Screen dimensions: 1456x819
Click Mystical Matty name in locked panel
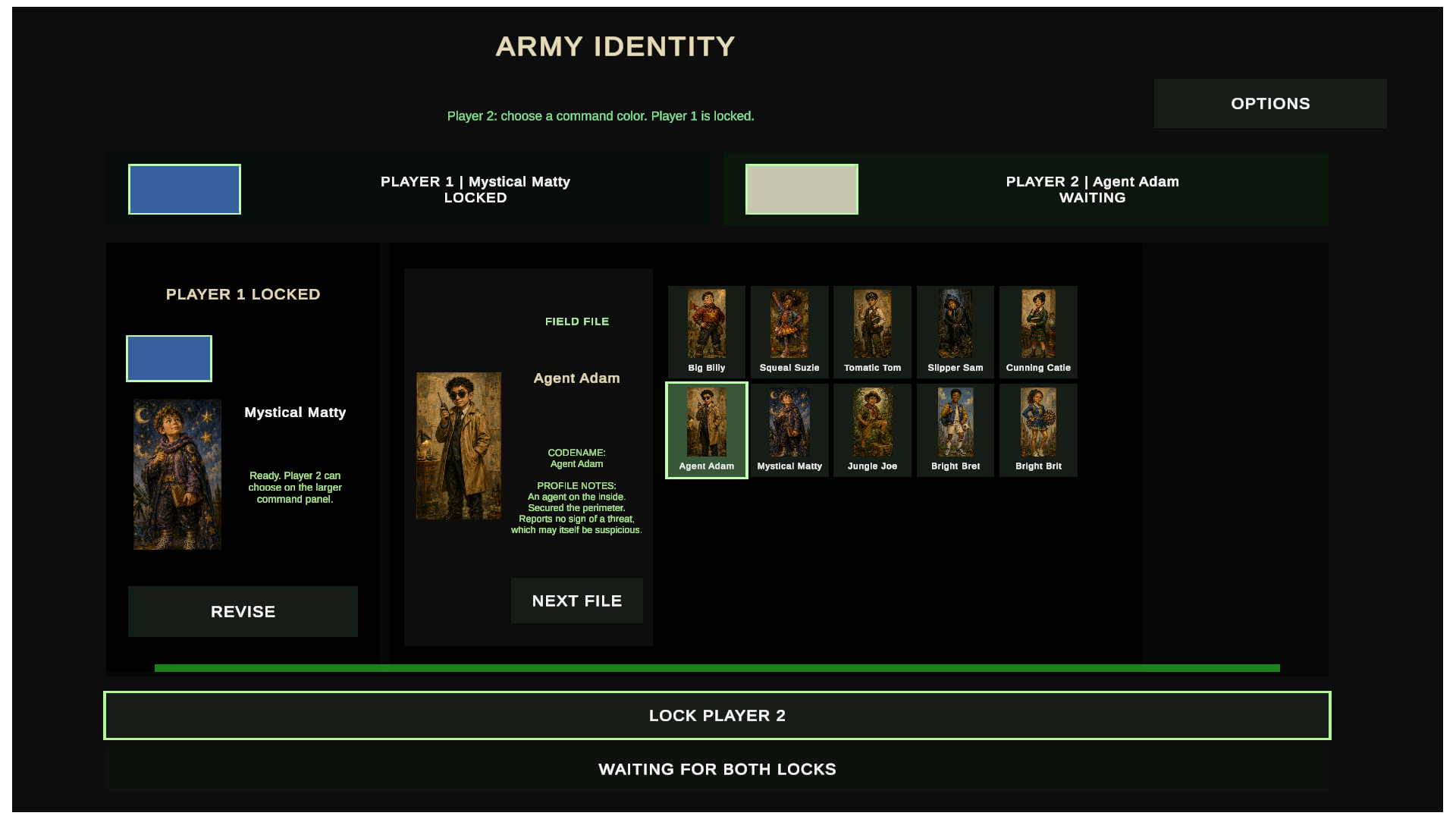click(295, 413)
